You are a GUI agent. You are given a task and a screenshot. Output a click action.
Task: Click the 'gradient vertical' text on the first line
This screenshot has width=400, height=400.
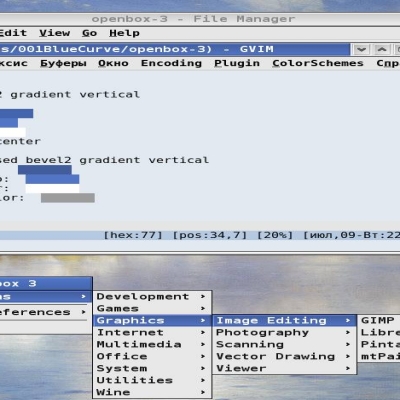75,95
